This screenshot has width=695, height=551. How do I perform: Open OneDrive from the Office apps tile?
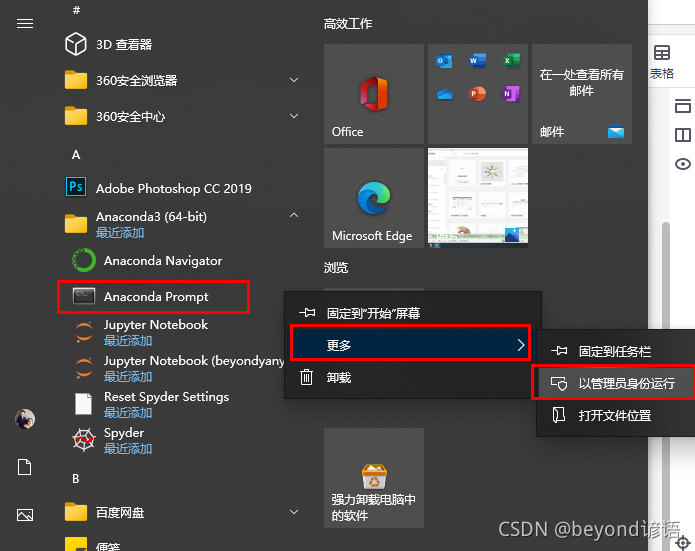point(445,94)
